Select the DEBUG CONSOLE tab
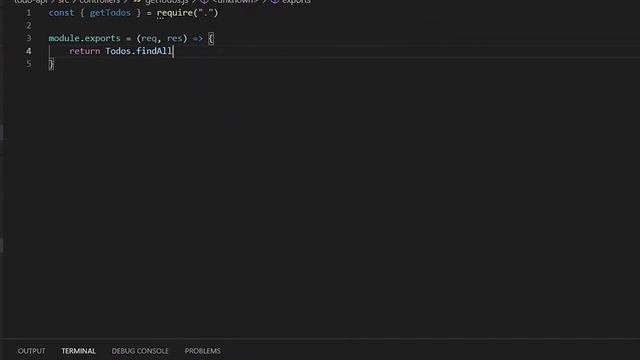 [140, 351]
